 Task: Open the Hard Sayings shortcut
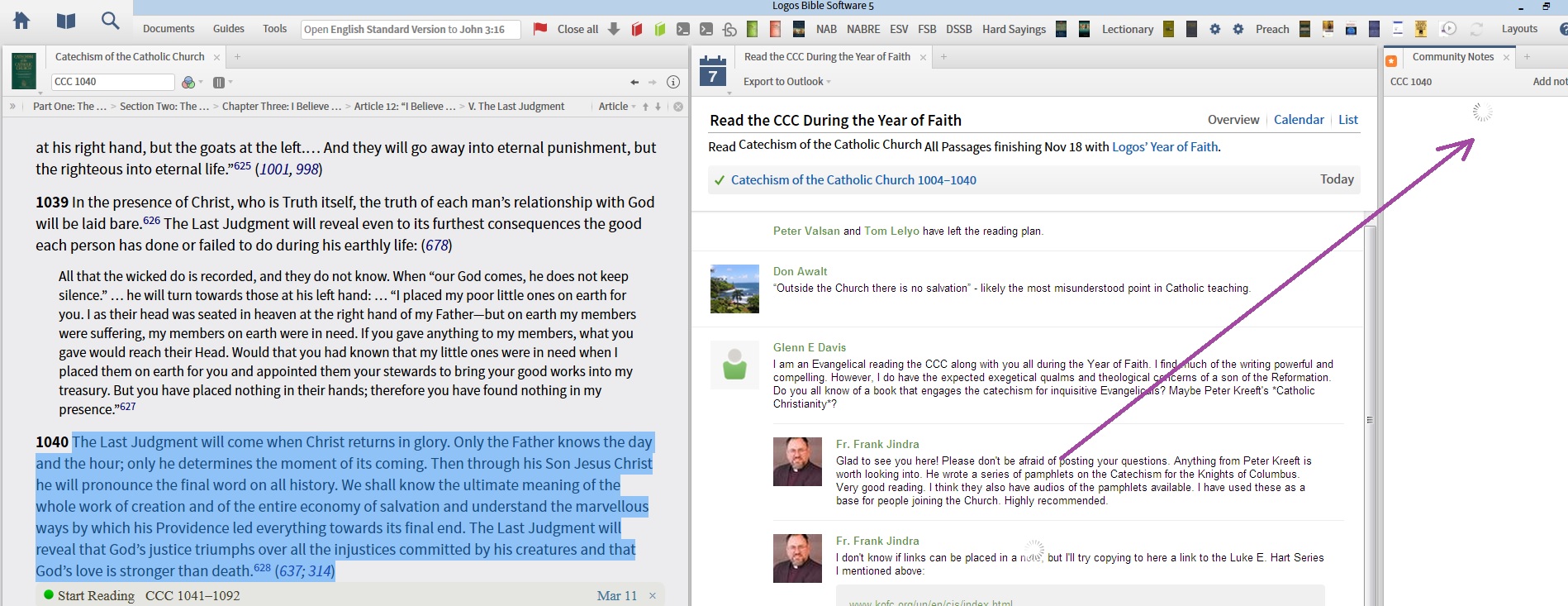pos(1014,29)
